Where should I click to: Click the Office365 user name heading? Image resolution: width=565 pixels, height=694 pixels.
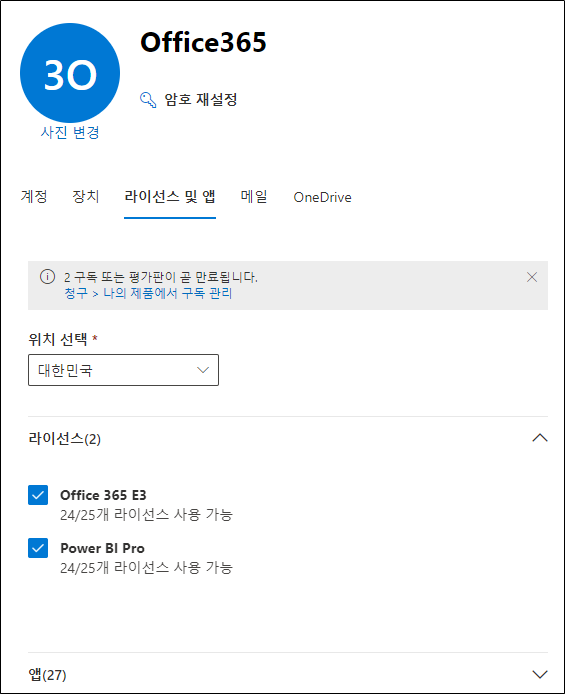pos(204,42)
